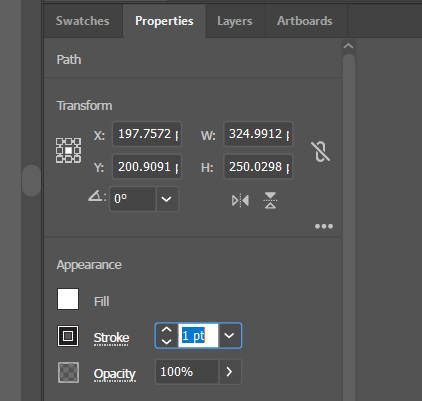This screenshot has width=422, height=401.
Task: Click the Path object label
Action: [x=69, y=60]
